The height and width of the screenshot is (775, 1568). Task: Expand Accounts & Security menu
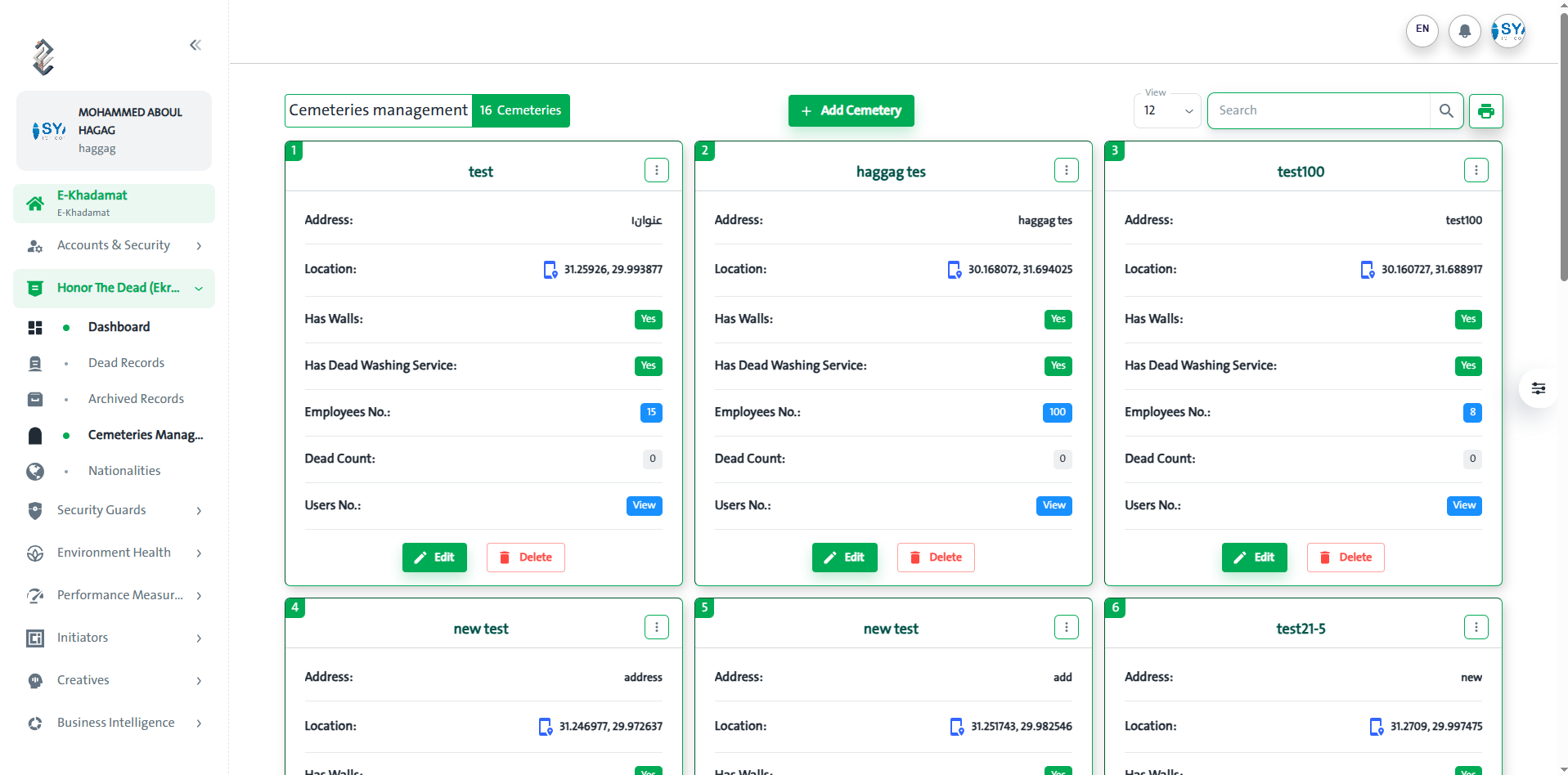pyautogui.click(x=115, y=245)
